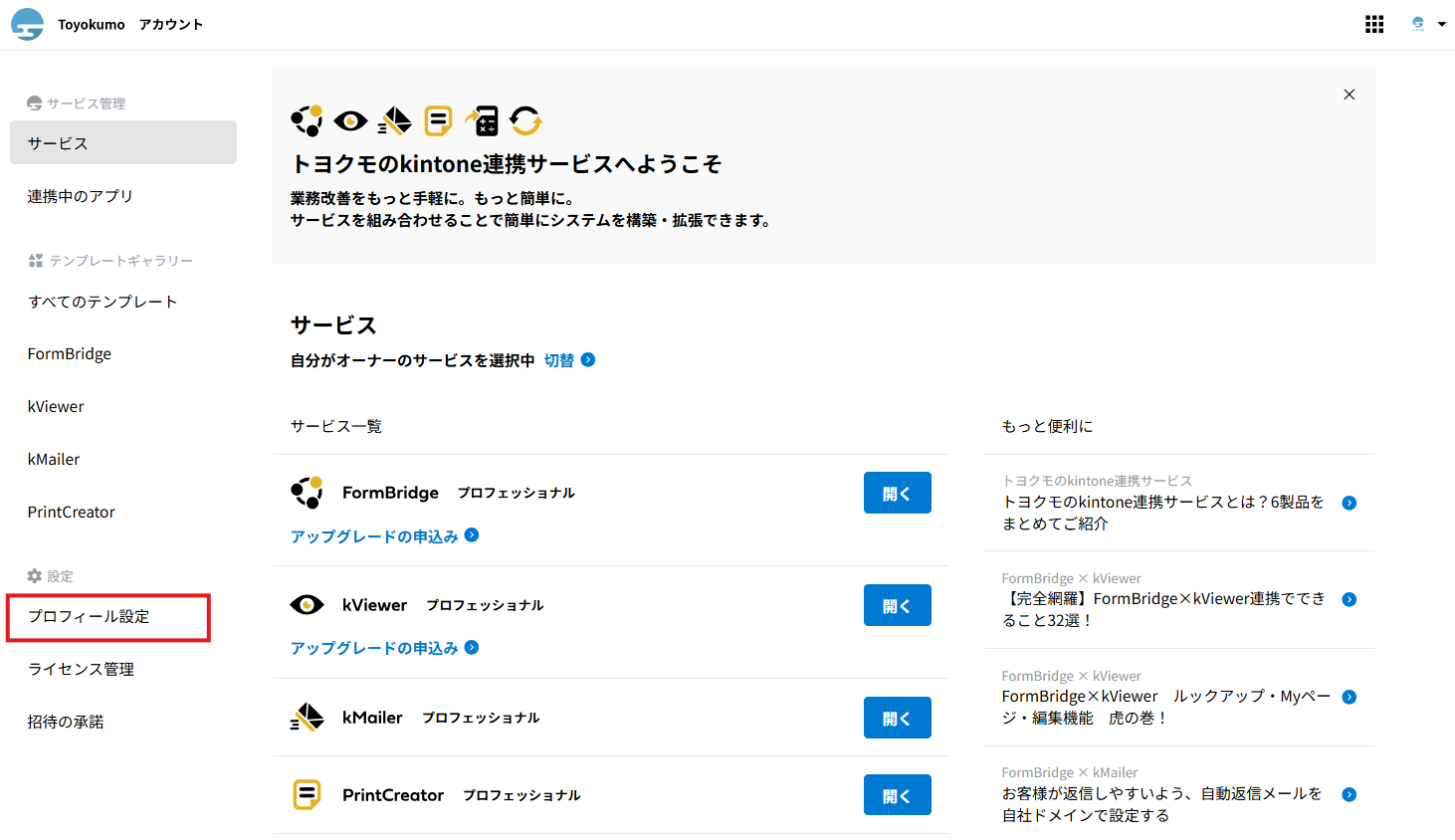Click the gear icon next to 設定
This screenshot has width=1455, height=840.
point(37,575)
